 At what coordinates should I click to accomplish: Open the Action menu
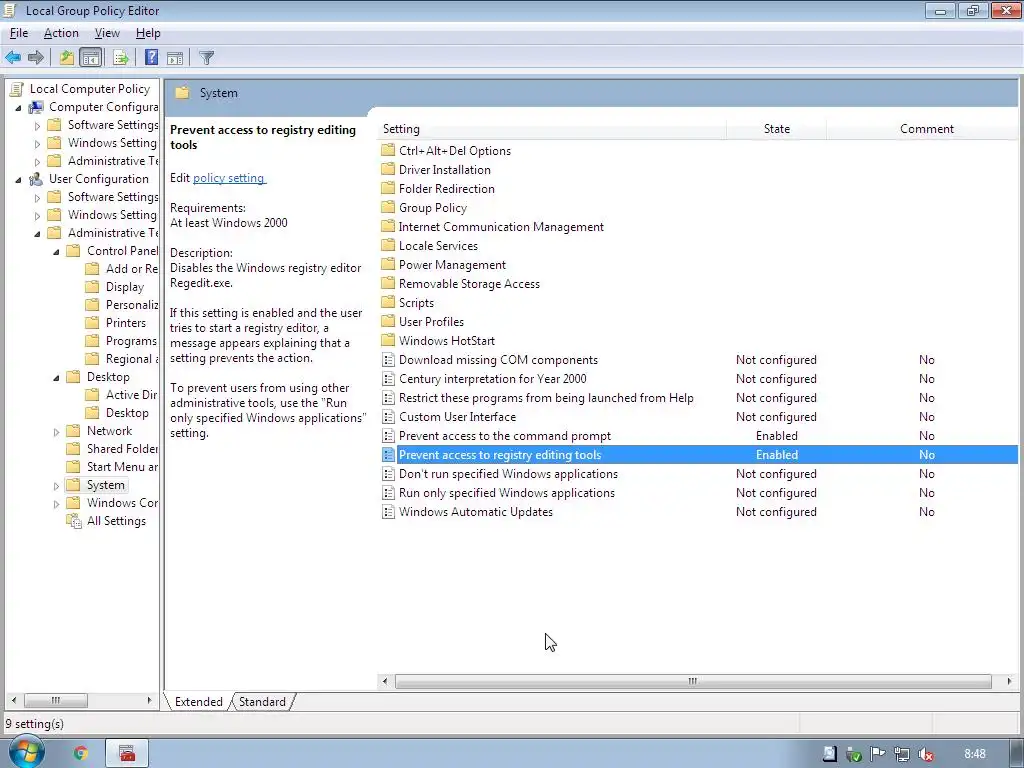point(61,33)
